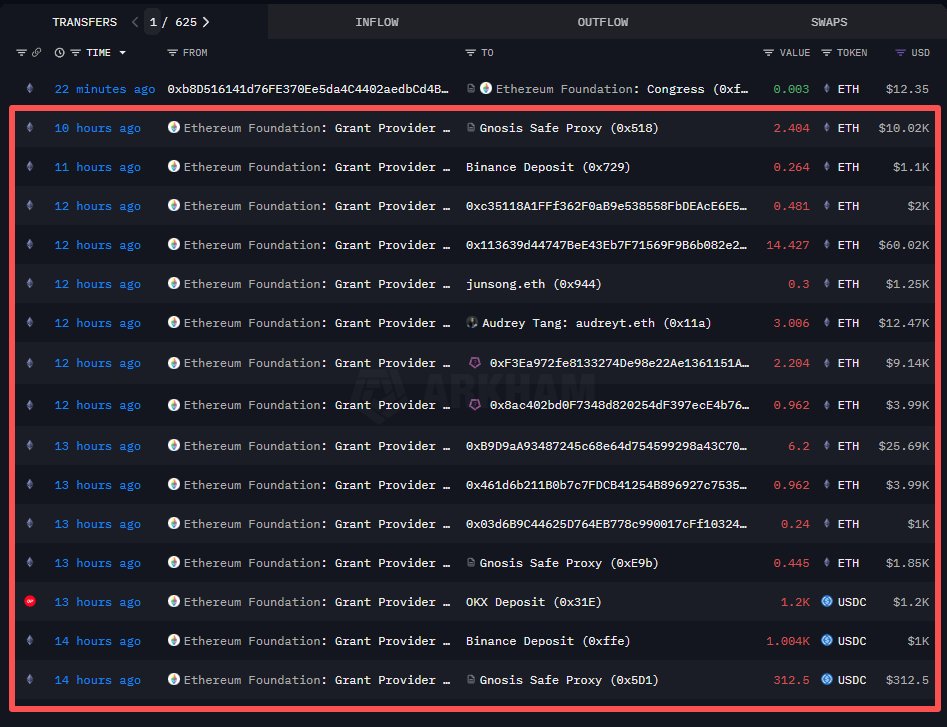This screenshot has height=727, width=947.
Task: Open the TO column filter
Action: click(x=470, y=52)
